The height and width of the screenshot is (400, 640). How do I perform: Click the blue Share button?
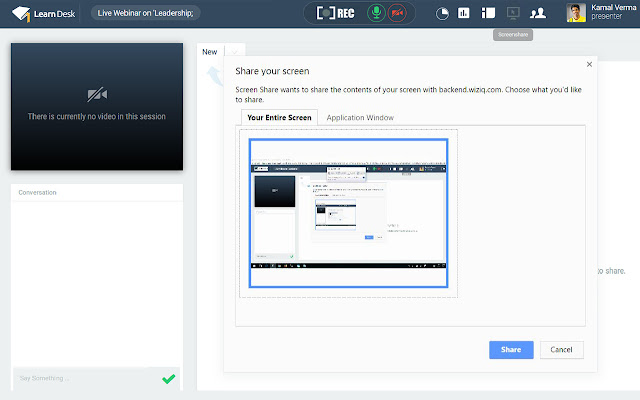click(x=511, y=350)
